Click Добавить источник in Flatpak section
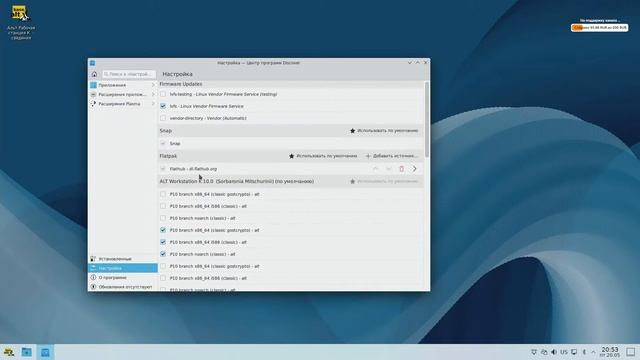 click(391, 156)
